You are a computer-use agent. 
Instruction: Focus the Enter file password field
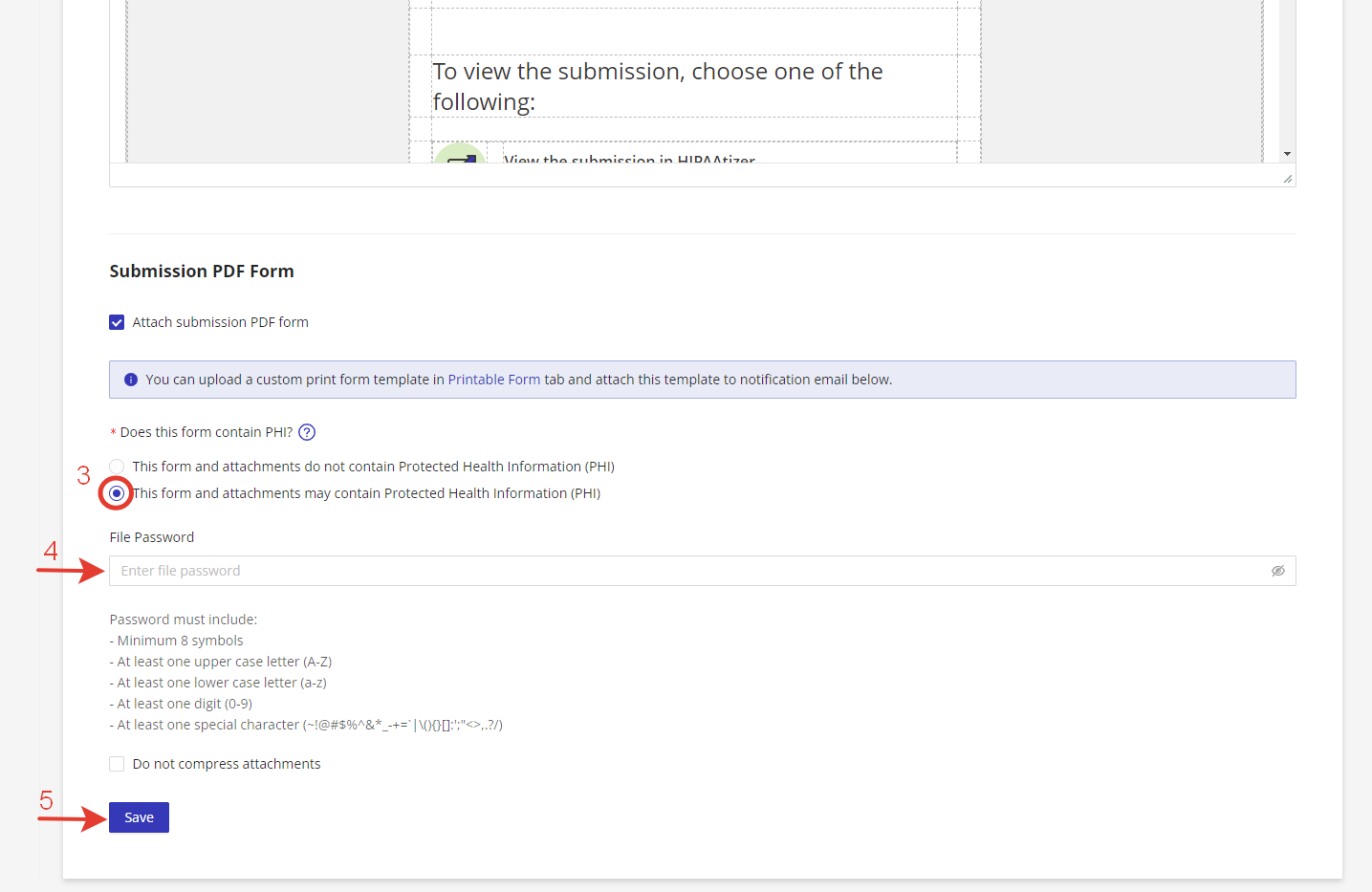(x=688, y=571)
